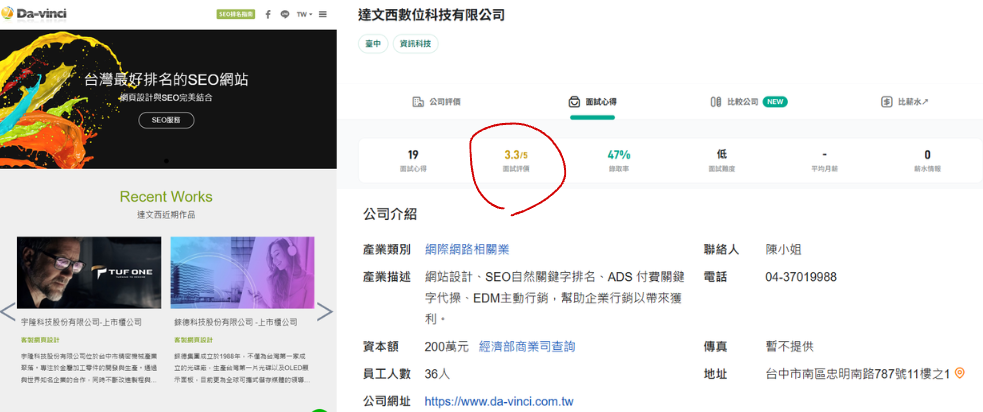Click the 達文西數位科技有限公司 company title
Screen dimensions: 983x412
(432, 14)
